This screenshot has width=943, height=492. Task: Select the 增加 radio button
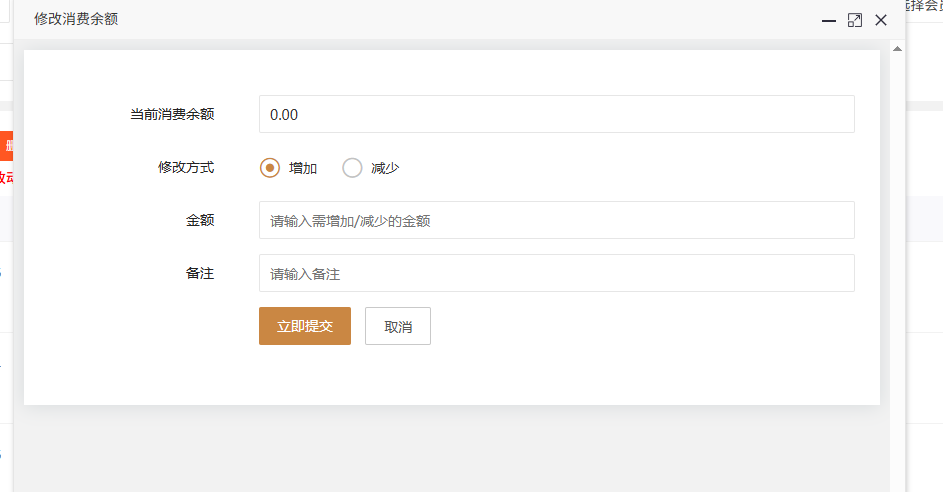pyautogui.click(x=270, y=168)
